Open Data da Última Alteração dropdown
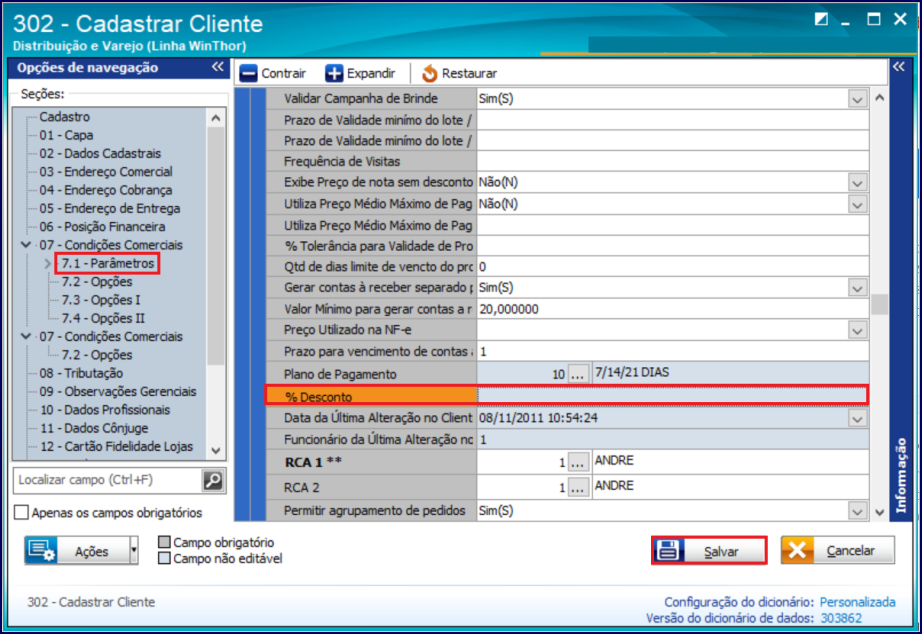 coord(857,418)
